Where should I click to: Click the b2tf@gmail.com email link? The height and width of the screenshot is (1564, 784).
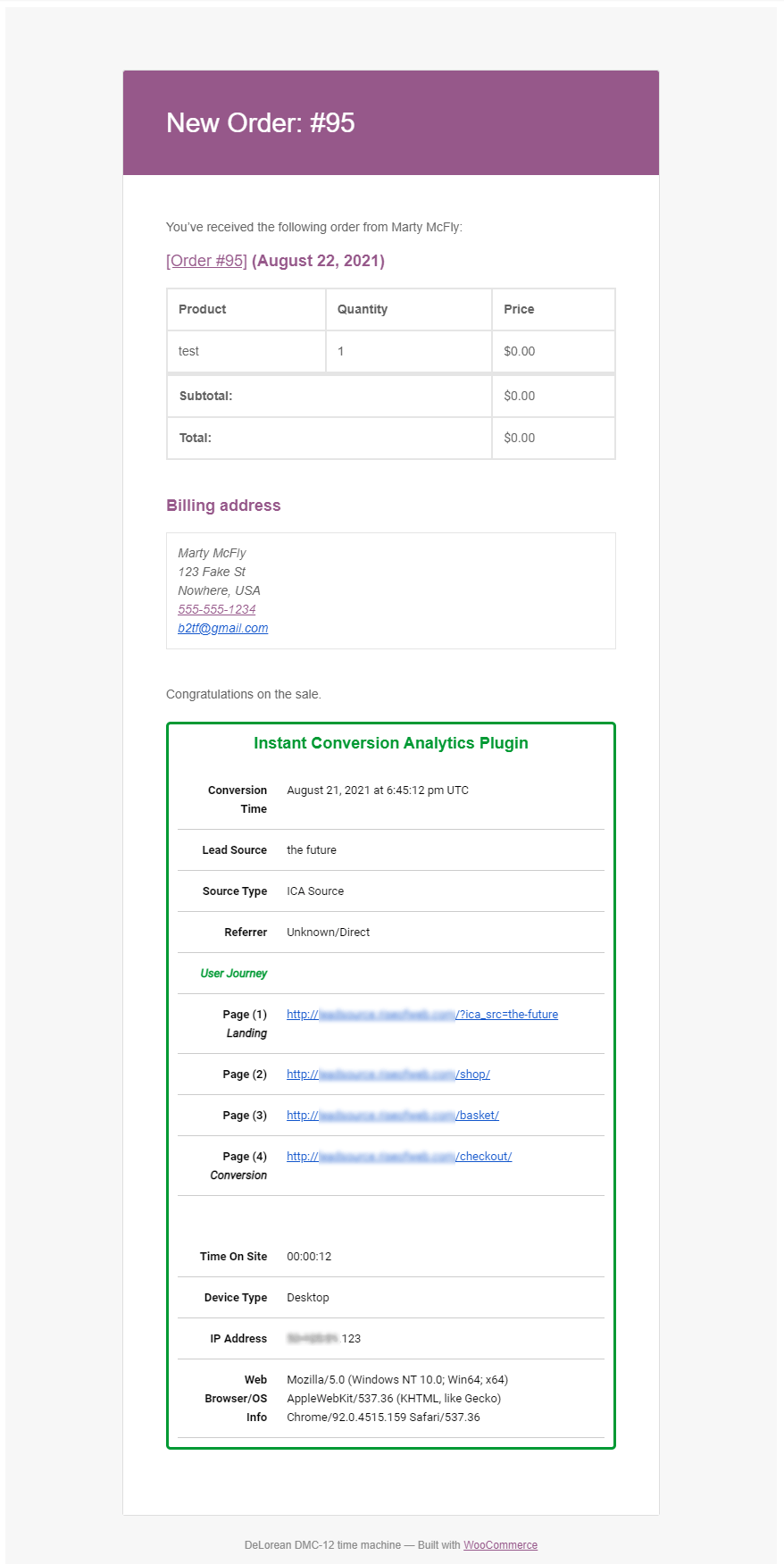(x=223, y=628)
